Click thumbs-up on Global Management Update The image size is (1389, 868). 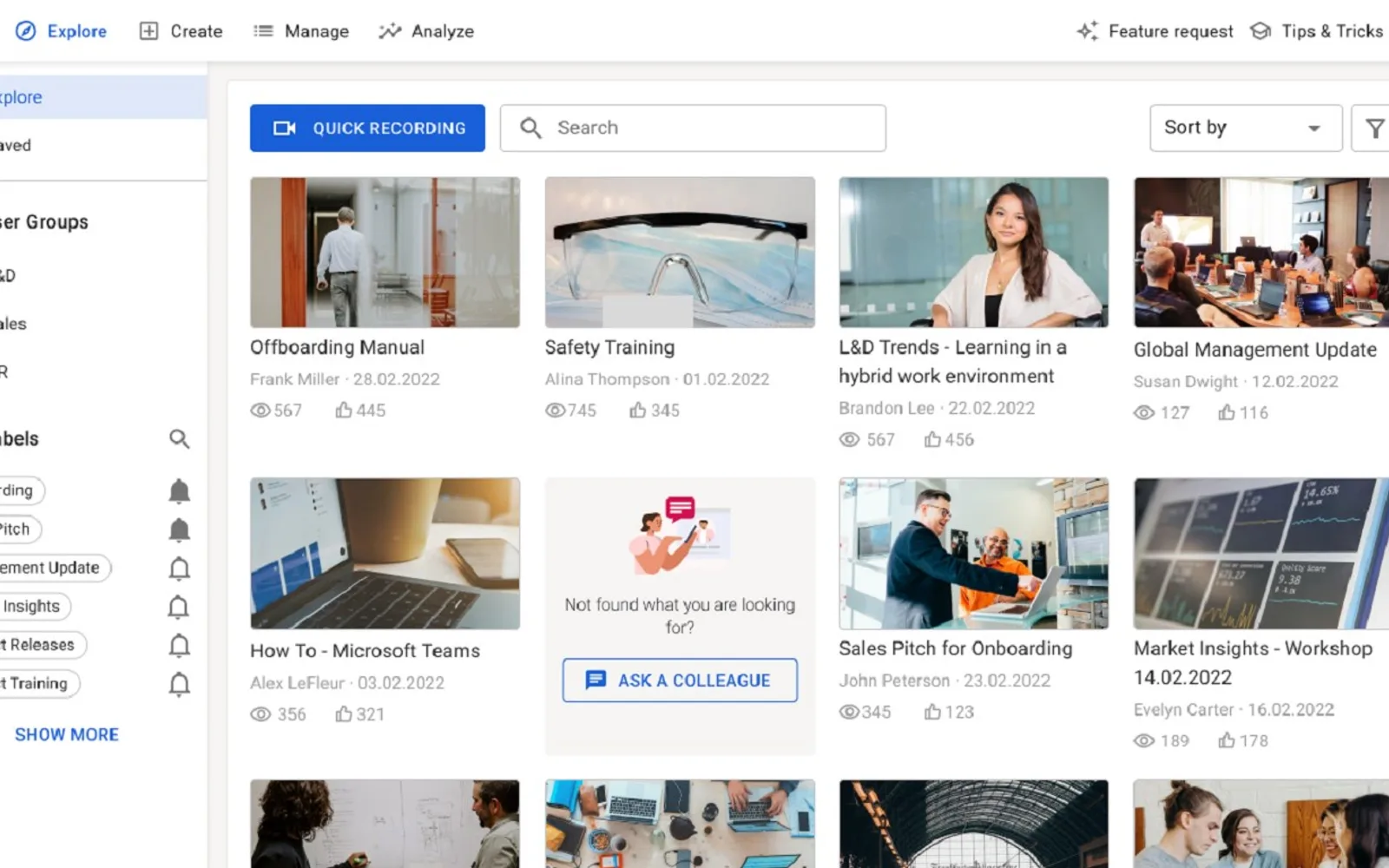point(1227,412)
